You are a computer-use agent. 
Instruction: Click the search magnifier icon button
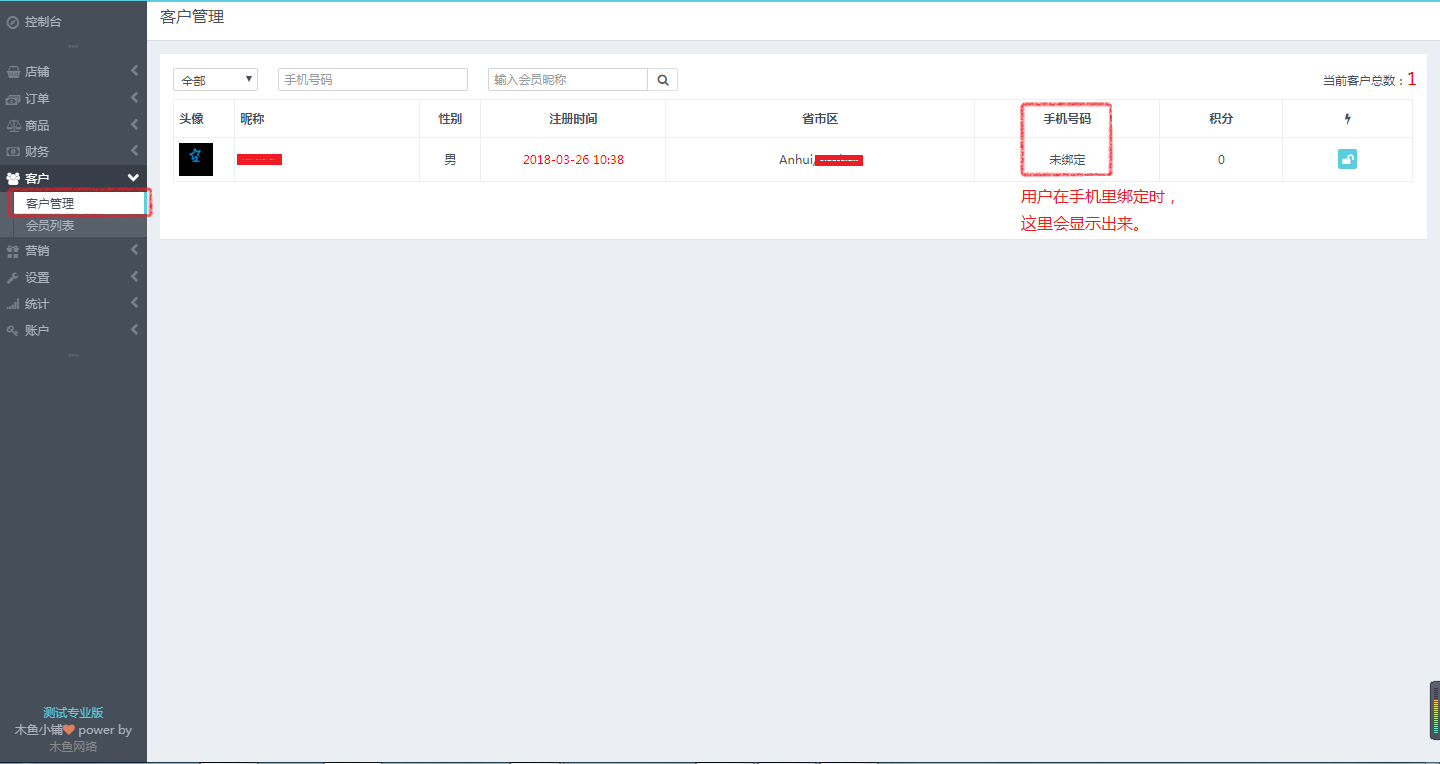(x=662, y=80)
